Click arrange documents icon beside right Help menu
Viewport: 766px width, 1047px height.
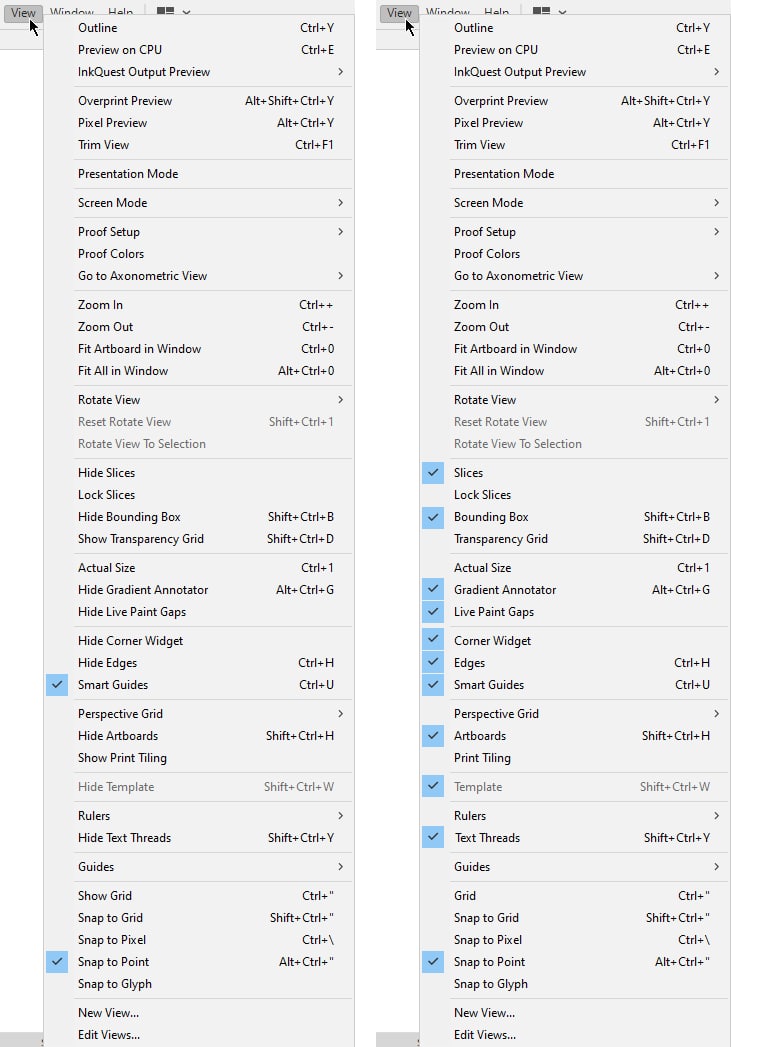point(541,12)
